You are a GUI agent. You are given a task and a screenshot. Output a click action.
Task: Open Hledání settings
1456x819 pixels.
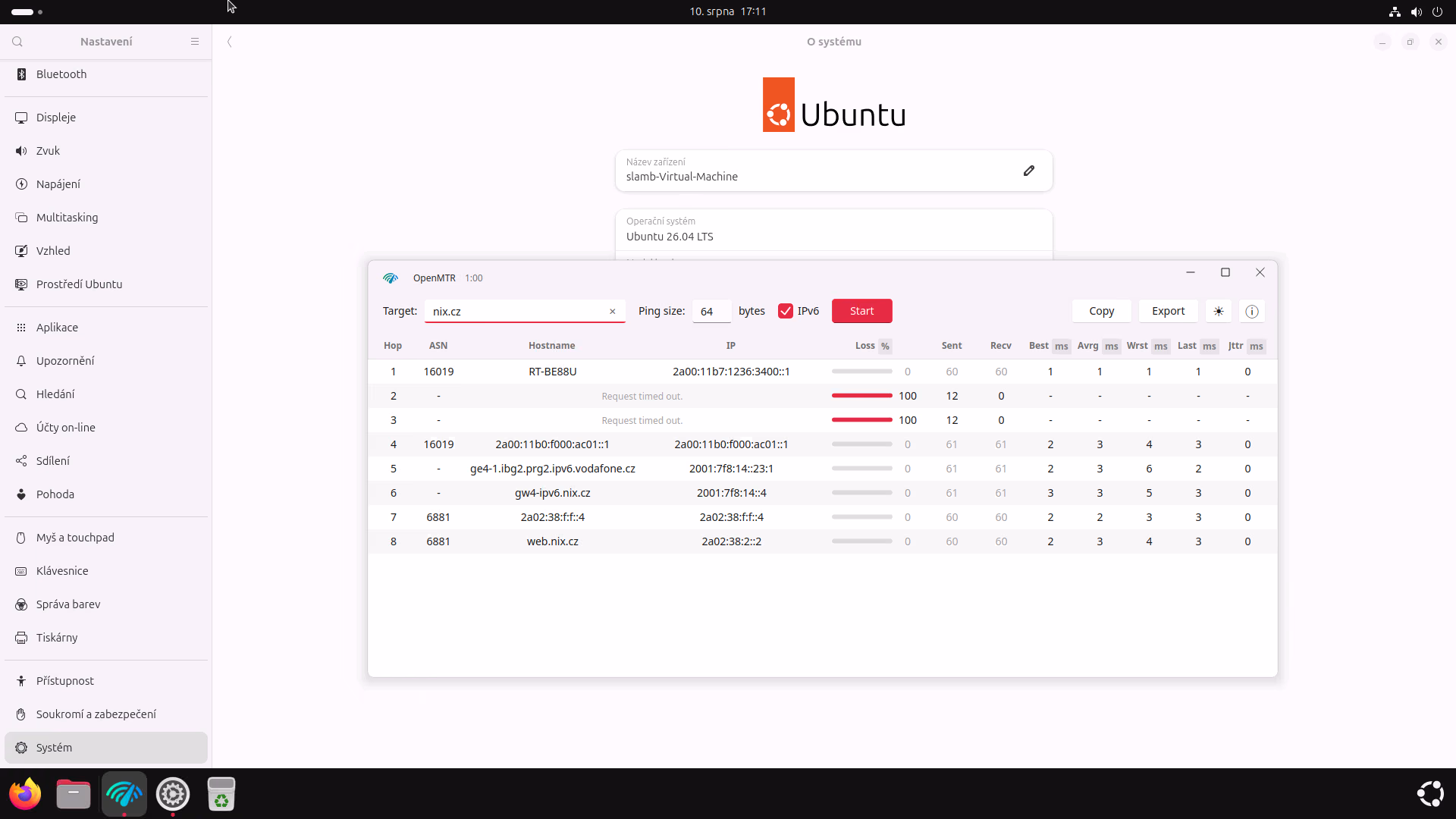[106, 394]
